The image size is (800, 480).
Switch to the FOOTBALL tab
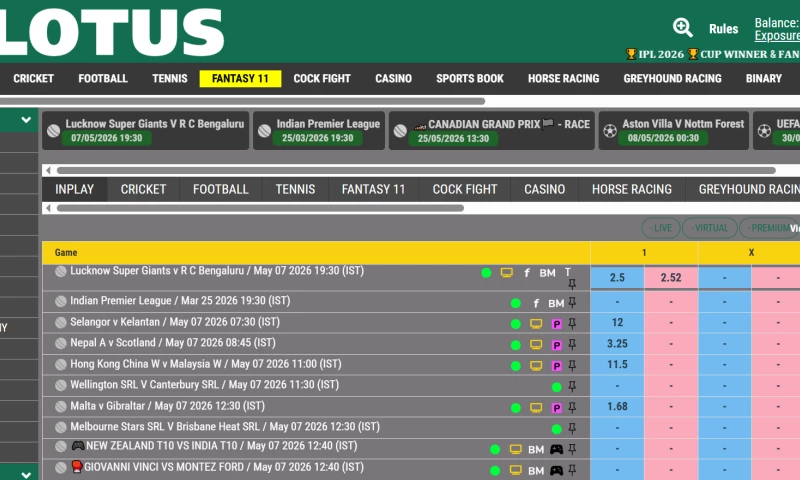click(x=220, y=189)
